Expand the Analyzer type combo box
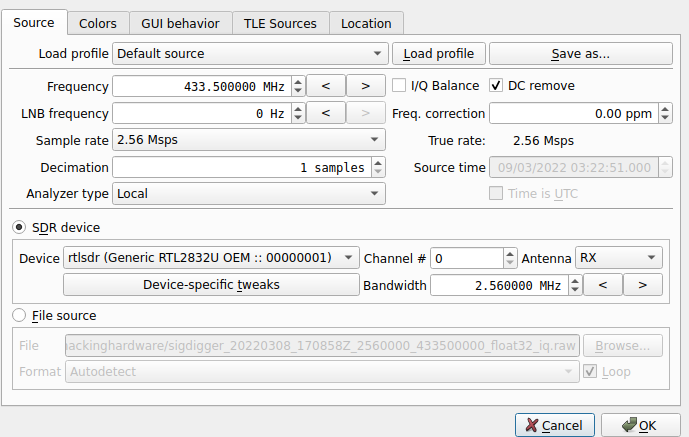 [248, 193]
